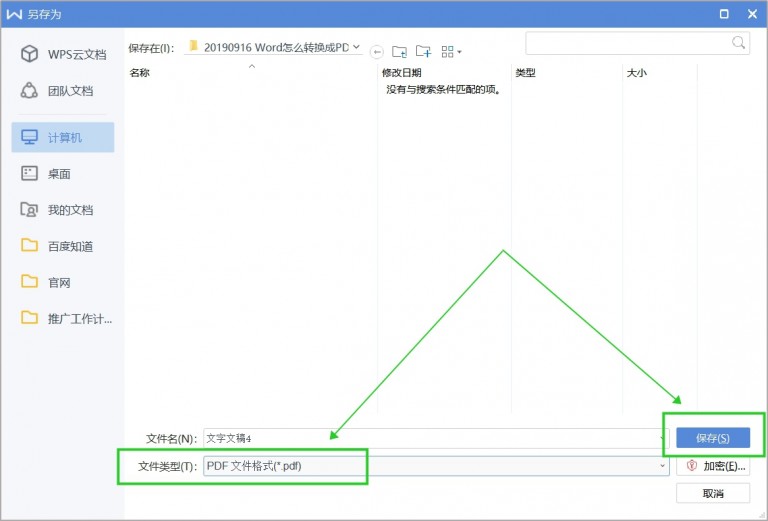The width and height of the screenshot is (768, 521).
Task: Click the back arrow navigation icon
Action: point(376,51)
